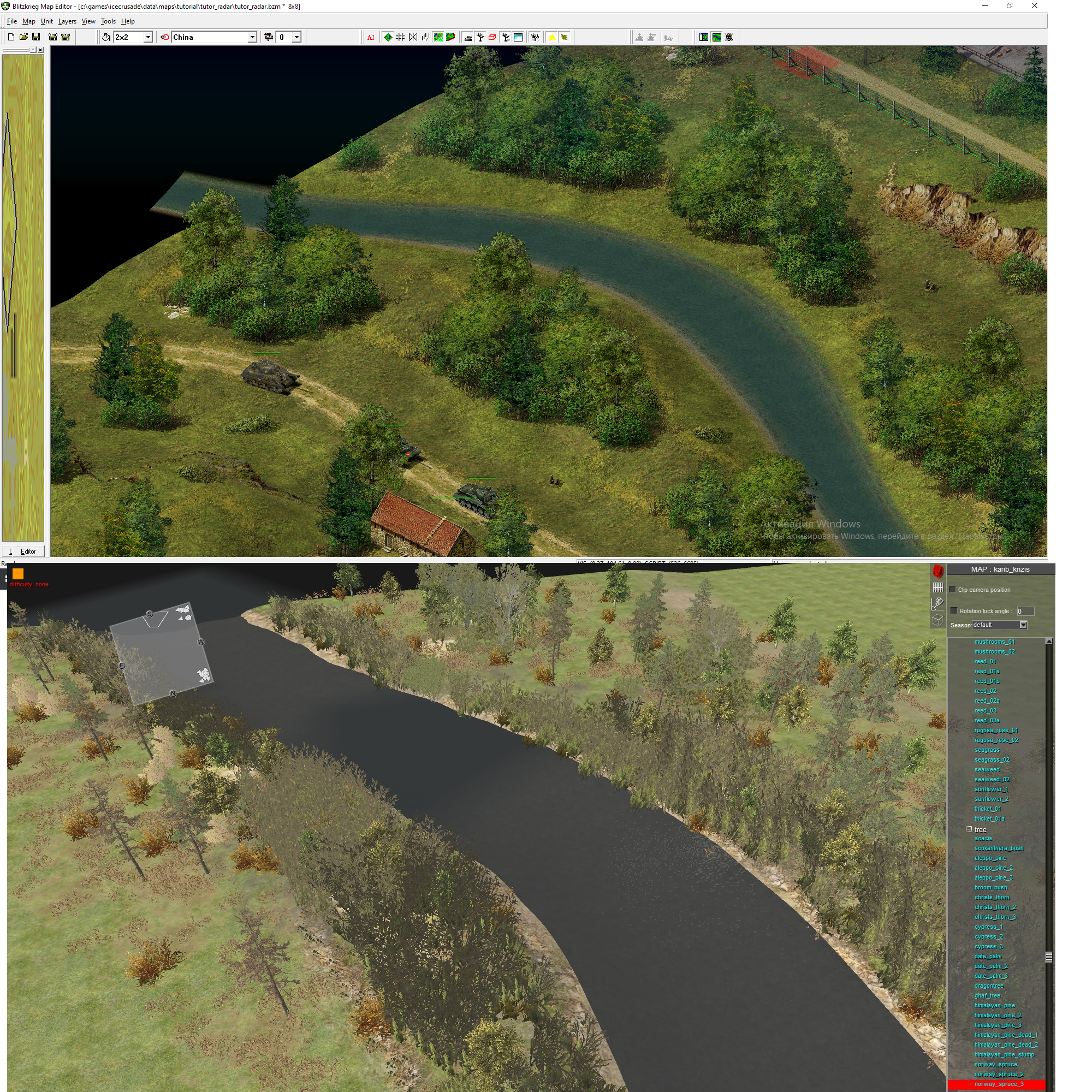Open the 0 value dropdown in toolbar

[x=296, y=37]
